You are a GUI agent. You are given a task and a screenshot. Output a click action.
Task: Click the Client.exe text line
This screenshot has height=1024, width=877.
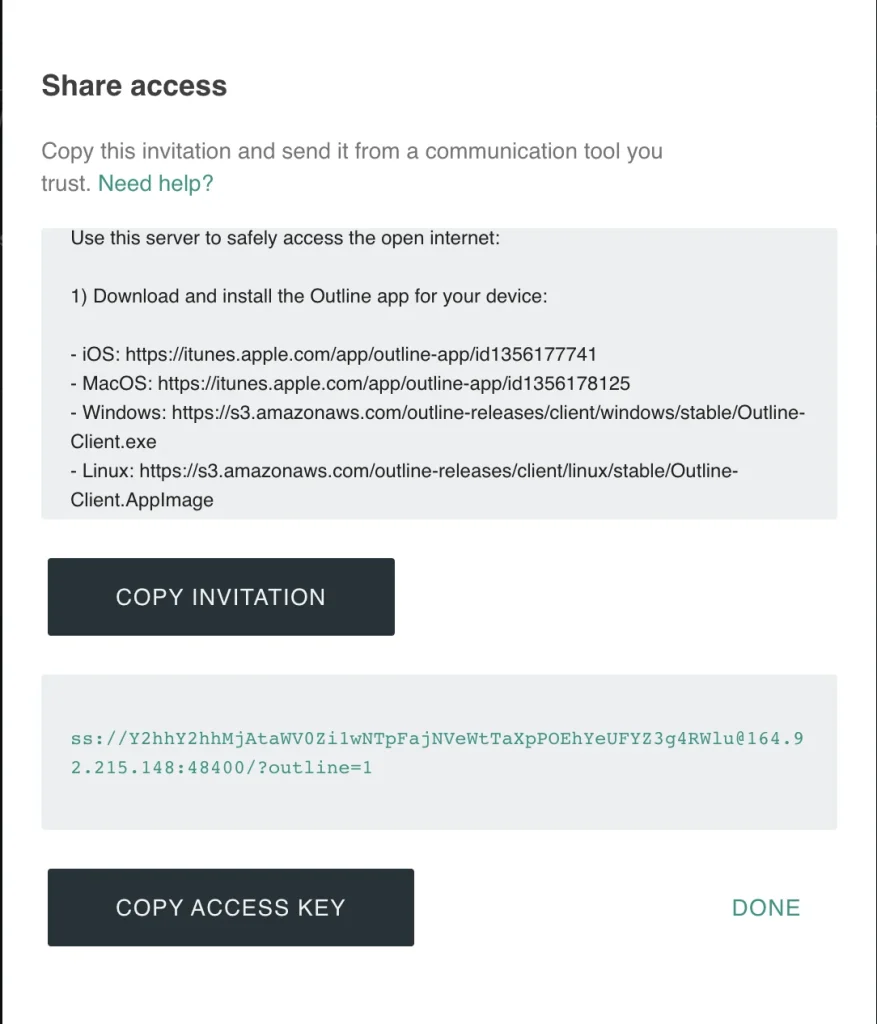[115, 441]
